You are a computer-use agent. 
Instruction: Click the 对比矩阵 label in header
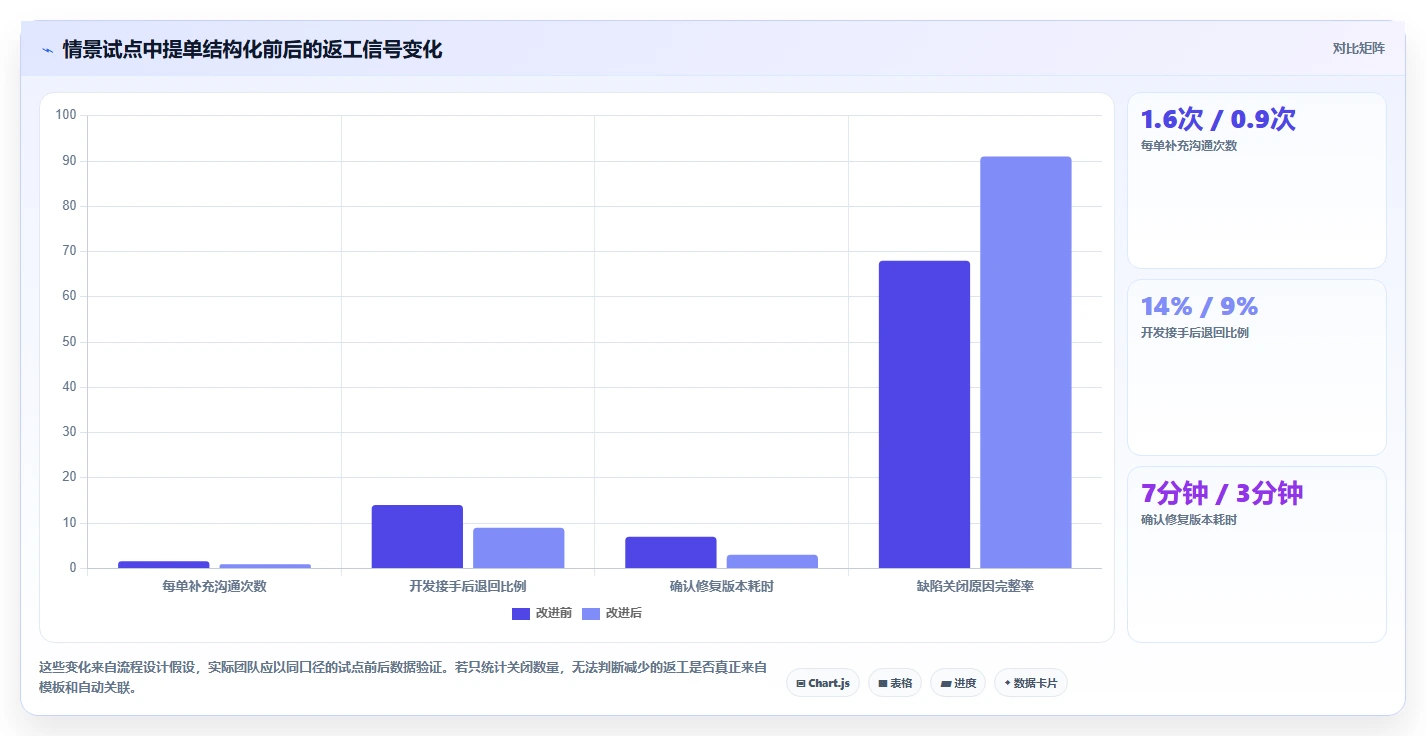coord(1358,48)
